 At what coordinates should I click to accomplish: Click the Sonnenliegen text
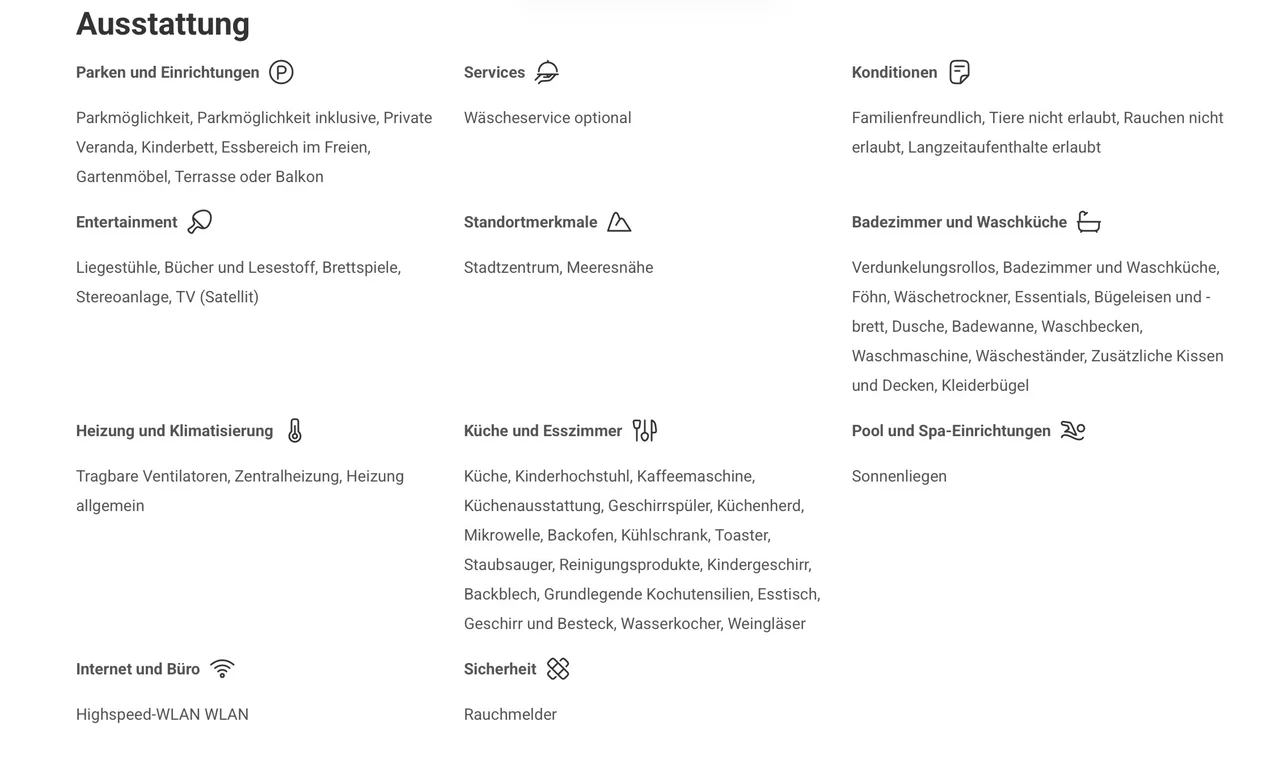[x=899, y=477]
